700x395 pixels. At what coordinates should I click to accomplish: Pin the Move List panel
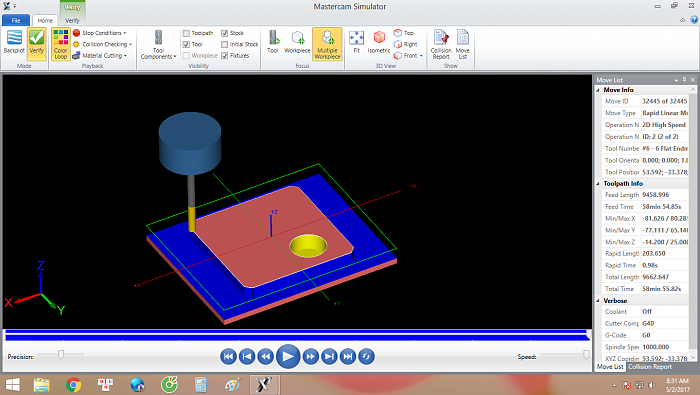[x=684, y=80]
